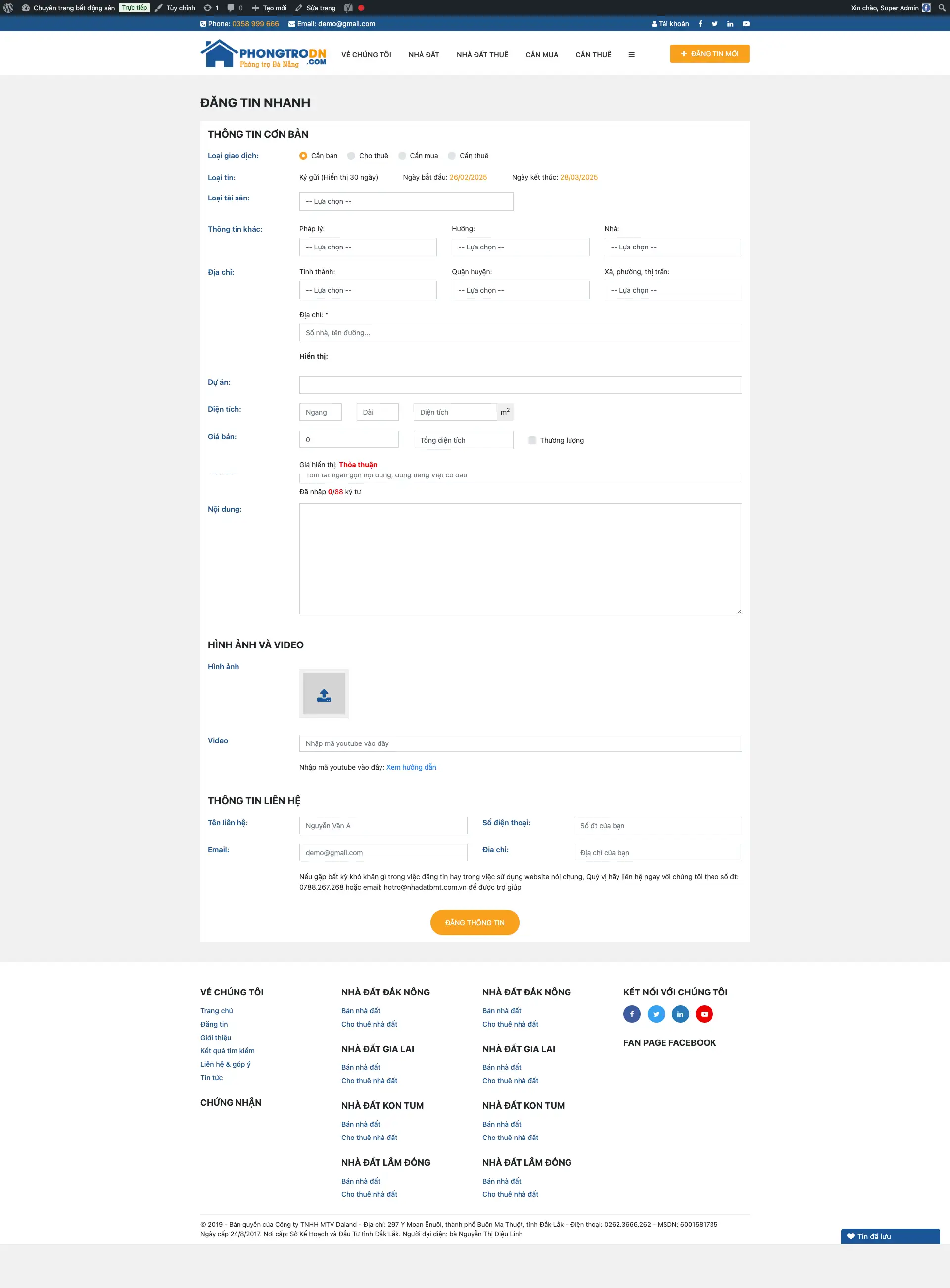Click into the Nội dung text area
Viewport: 950px width, 1288px height.
[520, 558]
